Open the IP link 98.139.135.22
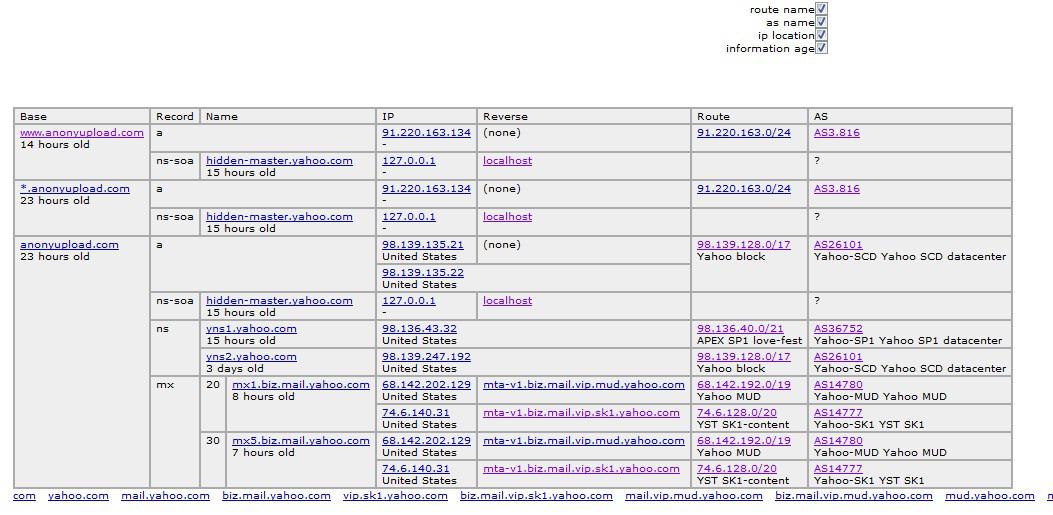 click(x=422, y=273)
